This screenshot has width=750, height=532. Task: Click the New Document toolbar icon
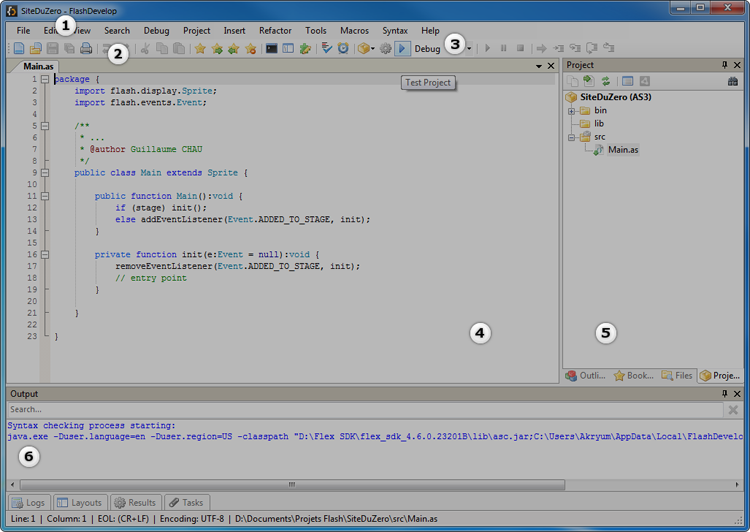pos(19,48)
